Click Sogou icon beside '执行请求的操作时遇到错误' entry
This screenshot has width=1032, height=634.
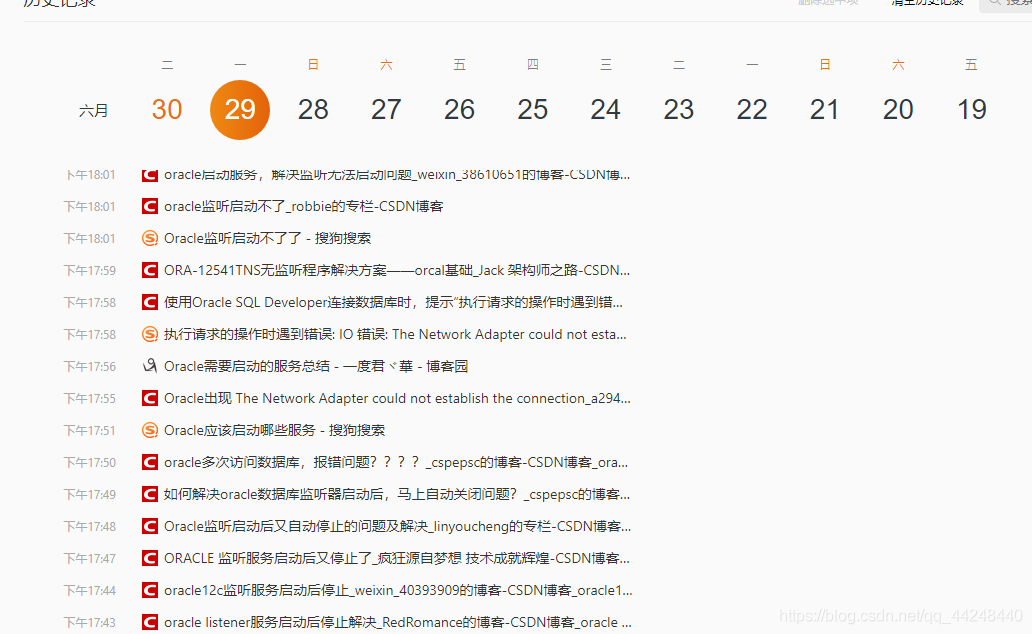coord(150,334)
